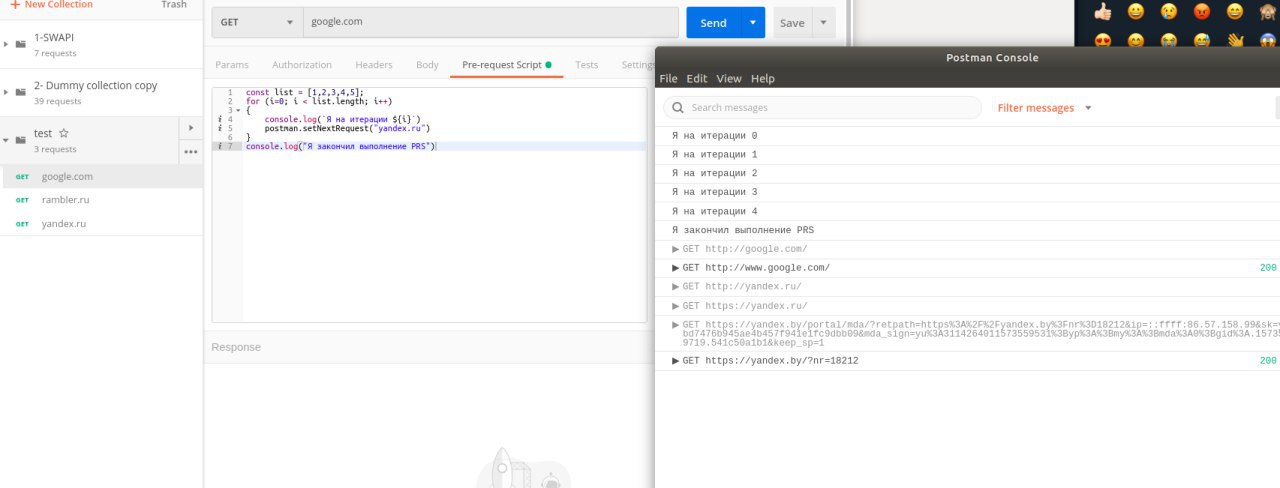Pick the waving hand emoji
Screen dimensions: 1280x488
[1236, 41]
